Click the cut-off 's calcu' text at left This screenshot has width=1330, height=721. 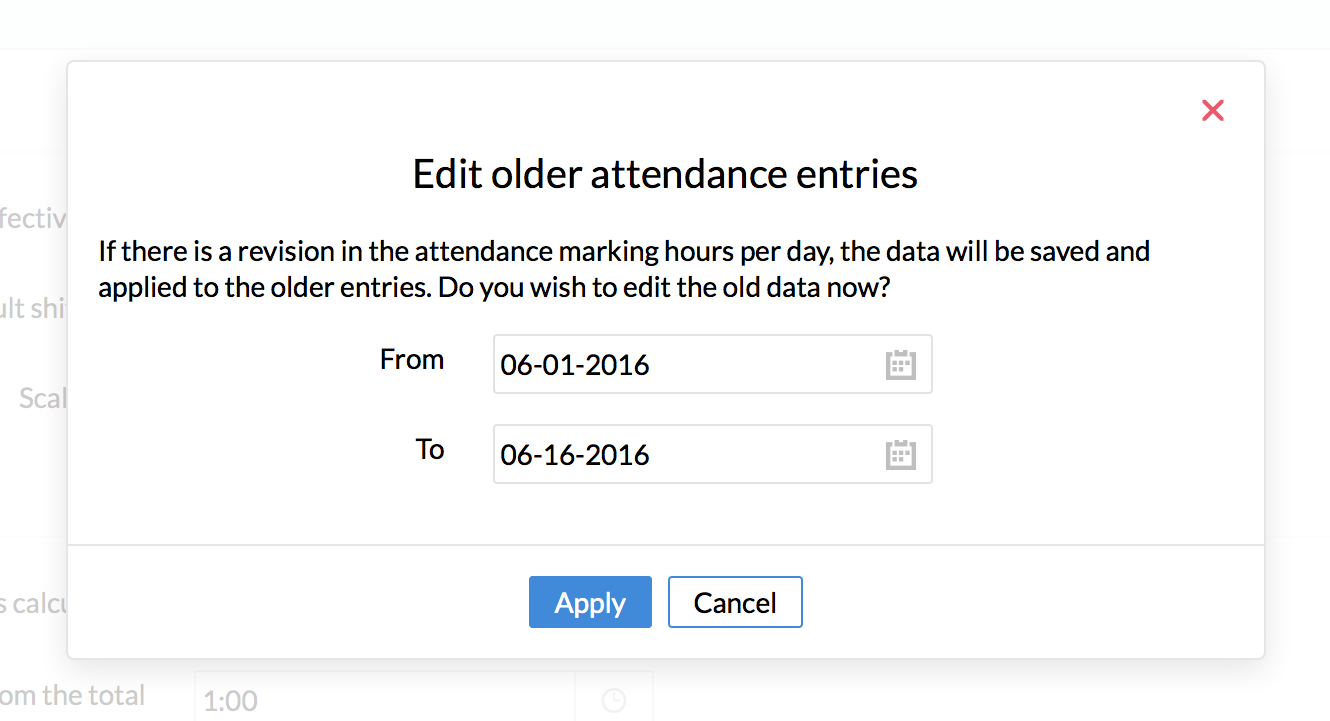33,604
